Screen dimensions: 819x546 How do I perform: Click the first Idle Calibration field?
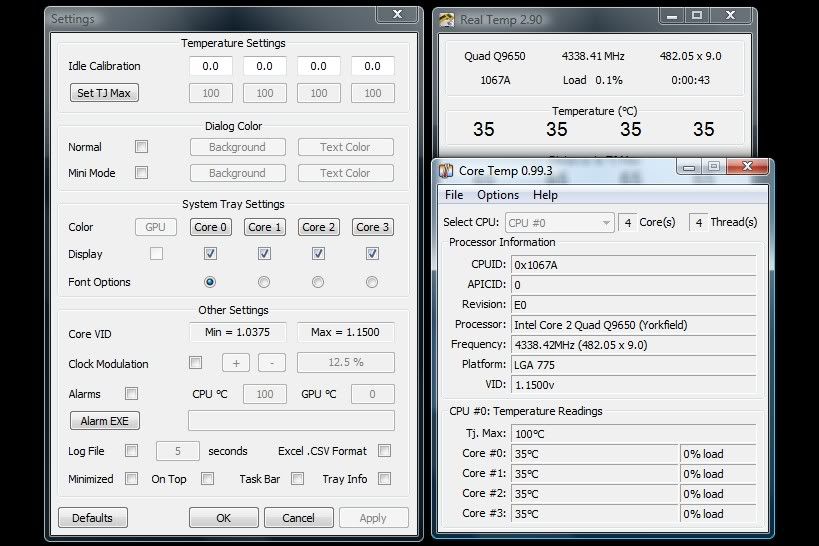pyautogui.click(x=210, y=66)
